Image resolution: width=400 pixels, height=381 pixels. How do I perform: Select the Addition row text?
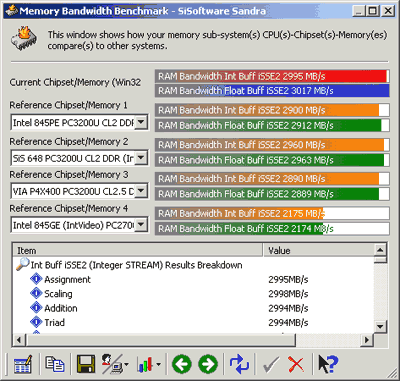(61, 308)
